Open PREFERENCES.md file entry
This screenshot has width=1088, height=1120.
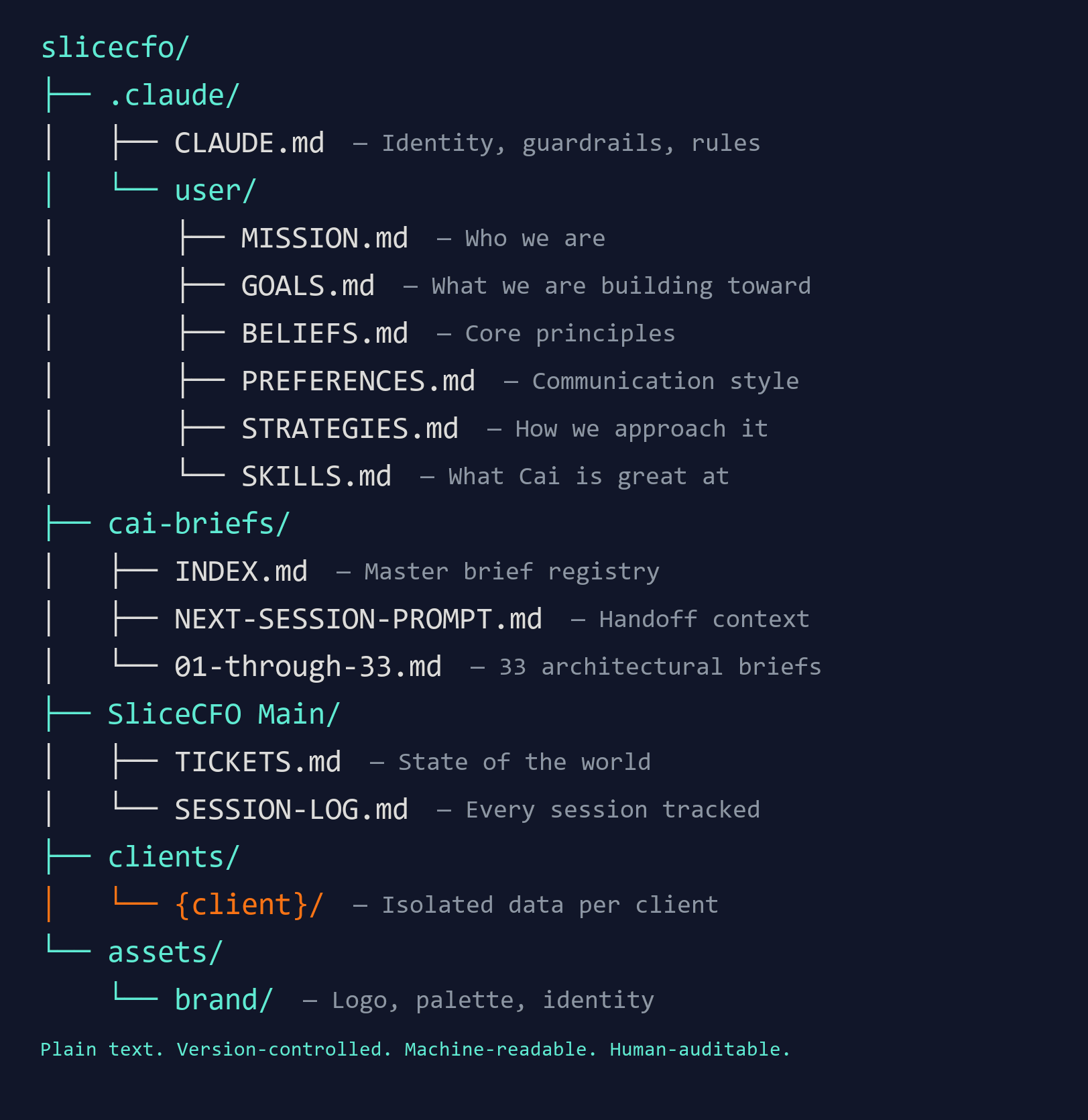(358, 381)
